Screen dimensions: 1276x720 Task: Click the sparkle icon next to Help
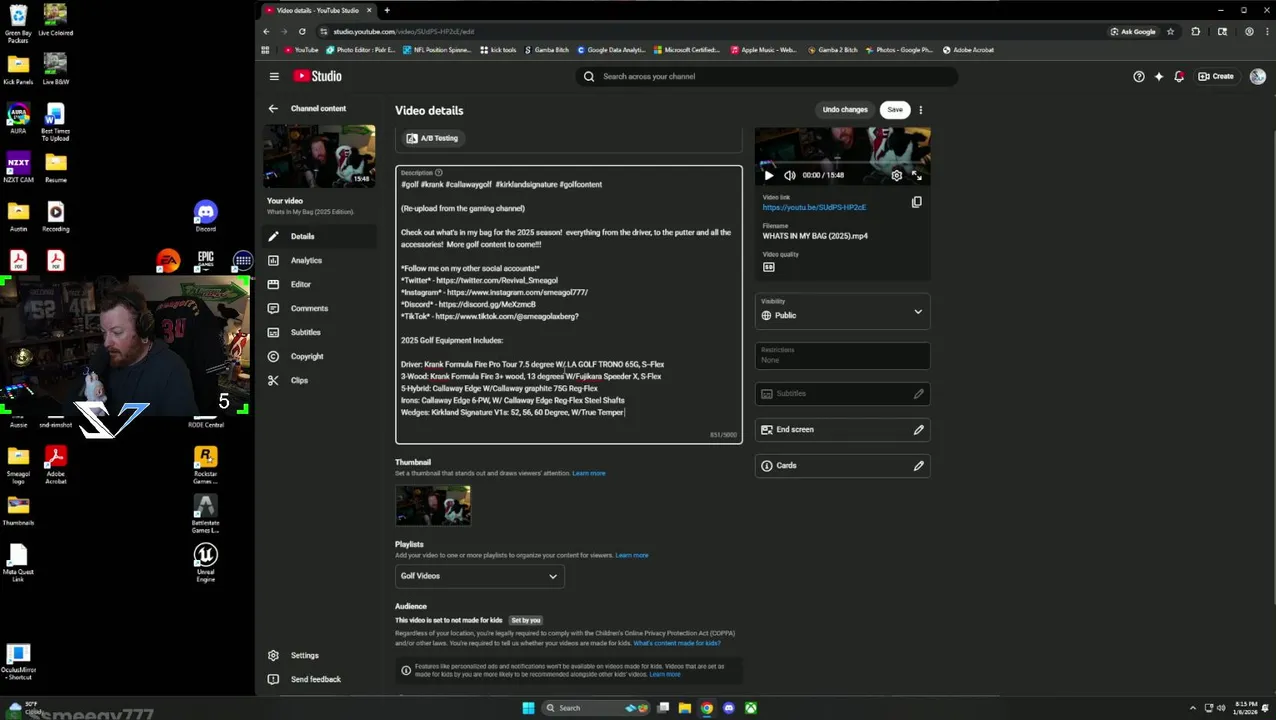1159,76
